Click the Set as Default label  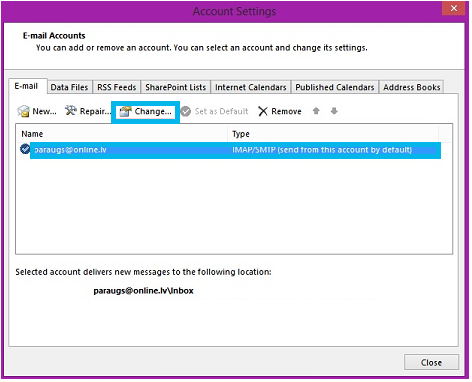tap(222, 111)
